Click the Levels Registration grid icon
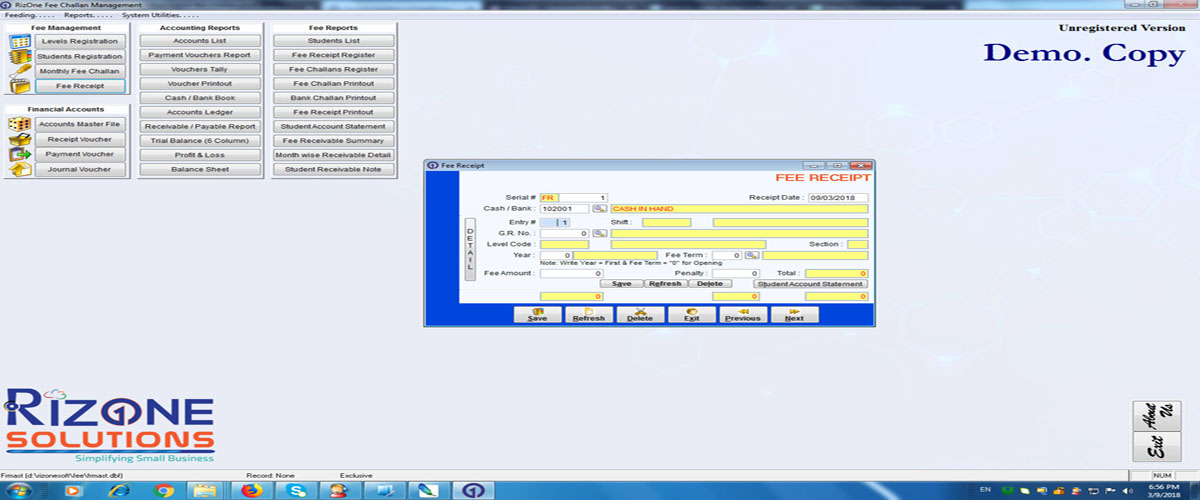 (x=19, y=42)
